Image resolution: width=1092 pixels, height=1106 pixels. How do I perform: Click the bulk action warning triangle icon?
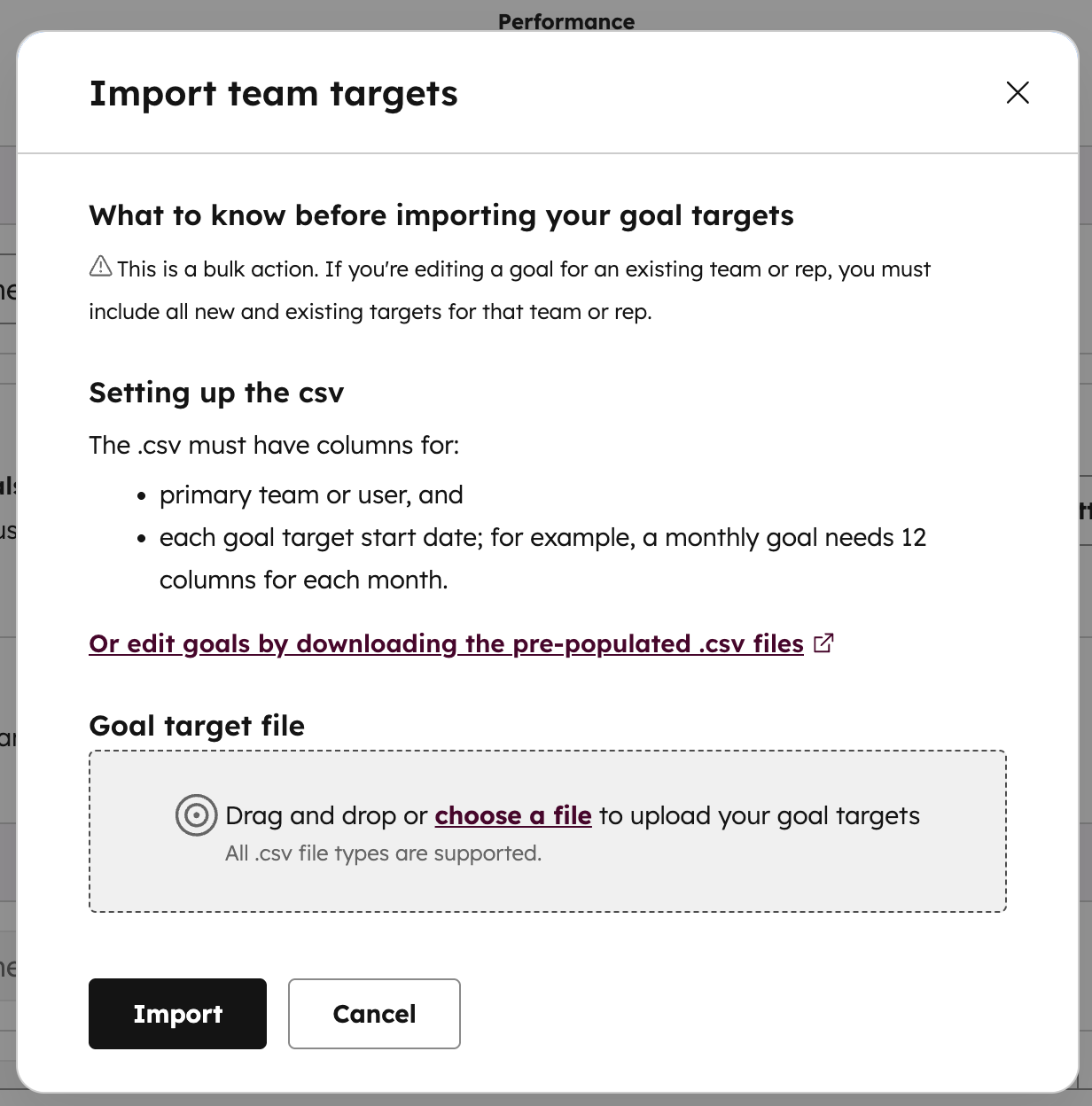[101, 267]
